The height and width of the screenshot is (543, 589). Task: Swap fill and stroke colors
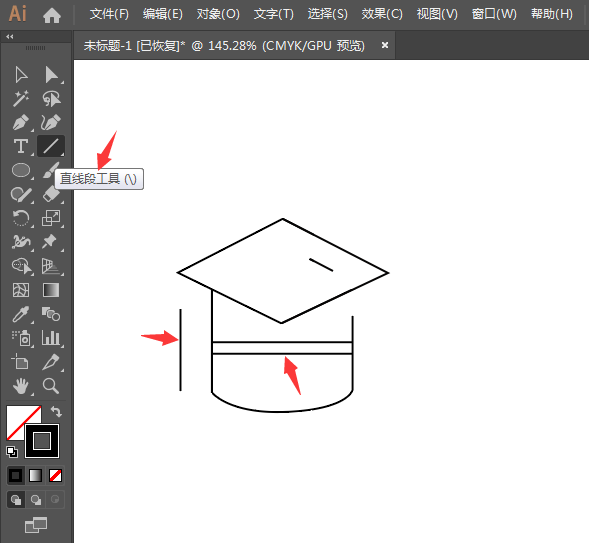tap(56, 412)
